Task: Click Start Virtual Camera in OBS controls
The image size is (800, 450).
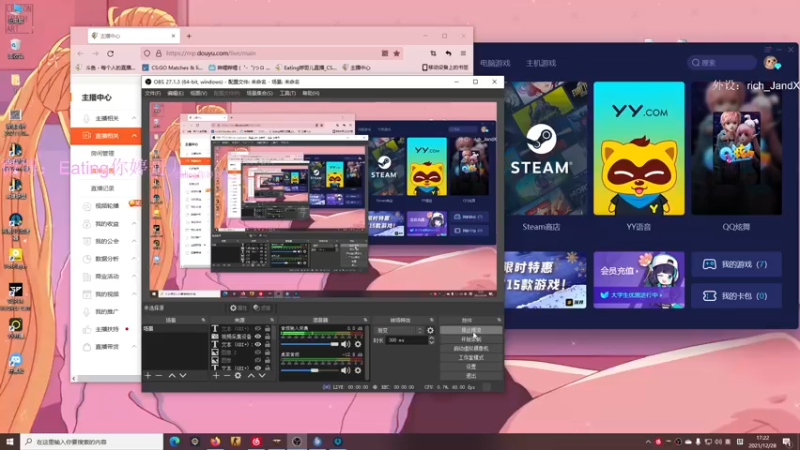Action: click(x=470, y=348)
